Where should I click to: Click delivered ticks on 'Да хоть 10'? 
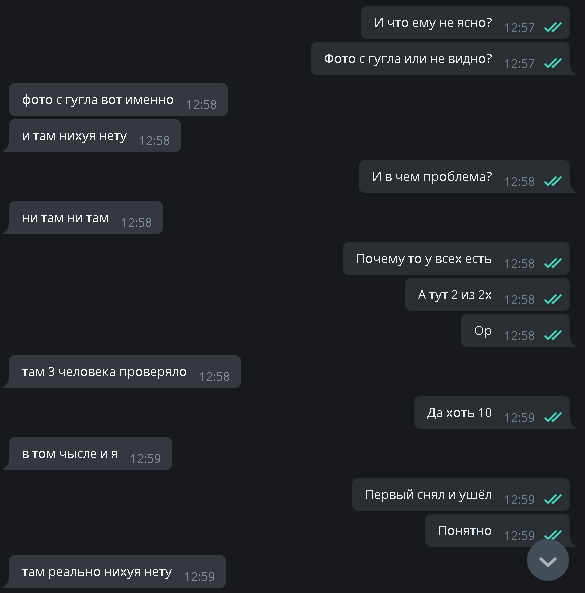553,417
